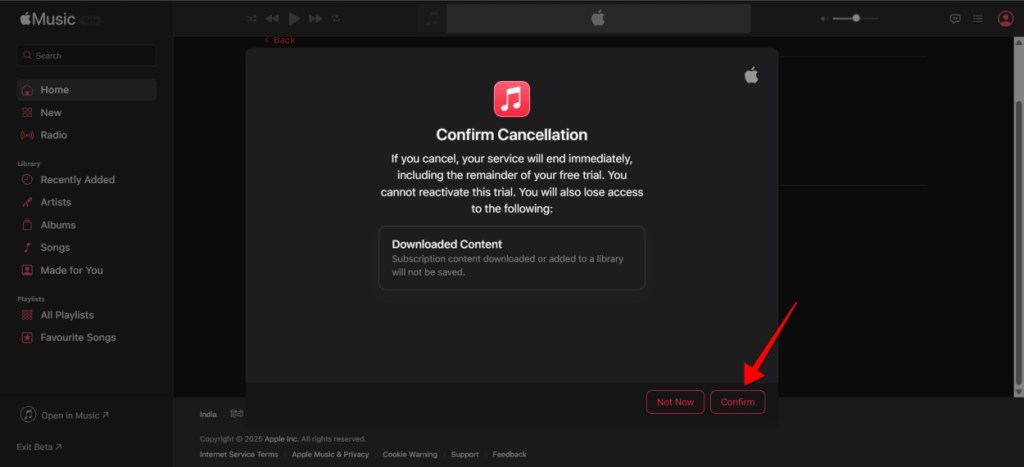Open the Support link in the footer
This screenshot has width=1024, height=467.
(464, 455)
